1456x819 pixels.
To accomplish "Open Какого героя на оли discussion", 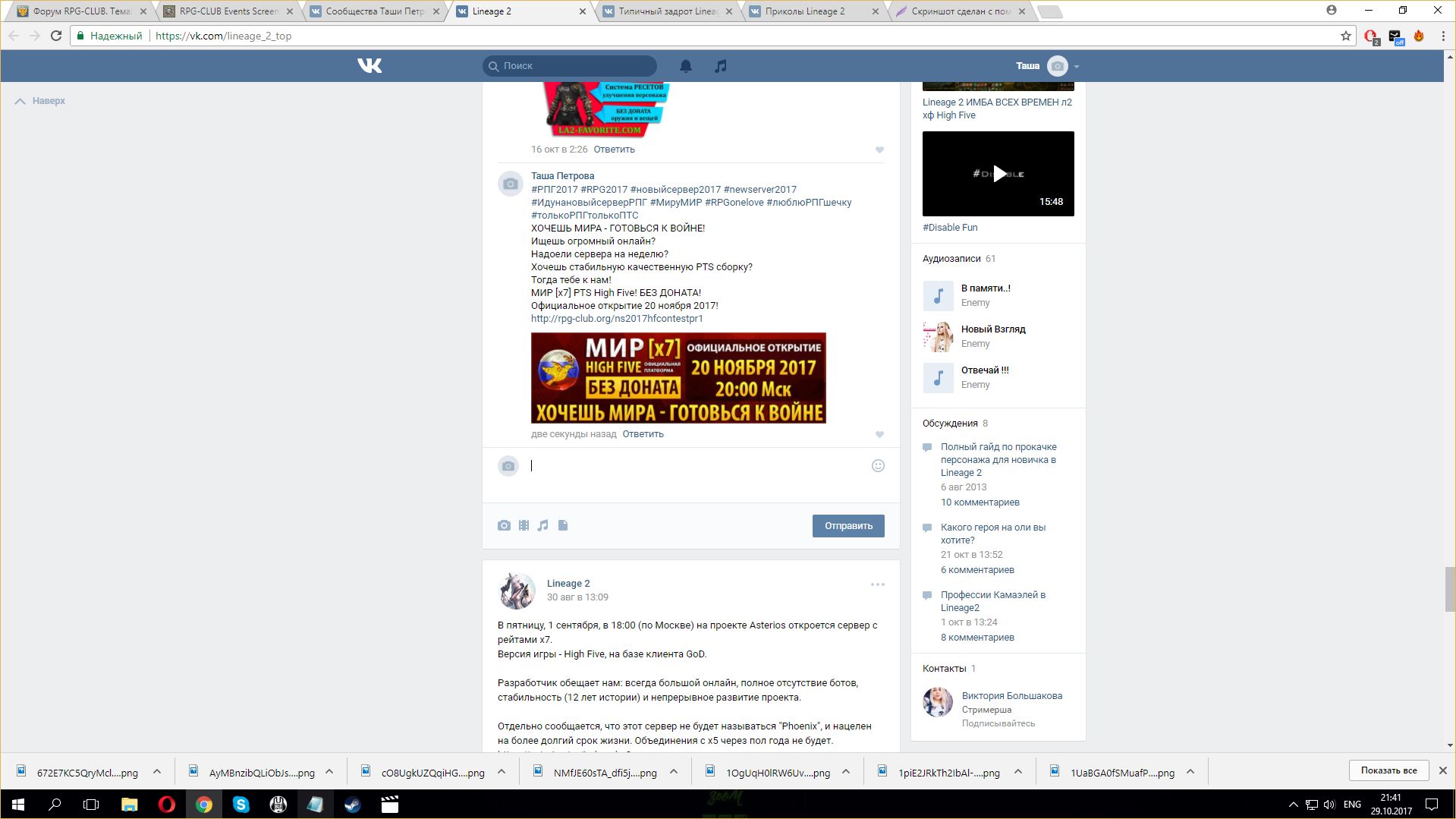I will (x=993, y=534).
